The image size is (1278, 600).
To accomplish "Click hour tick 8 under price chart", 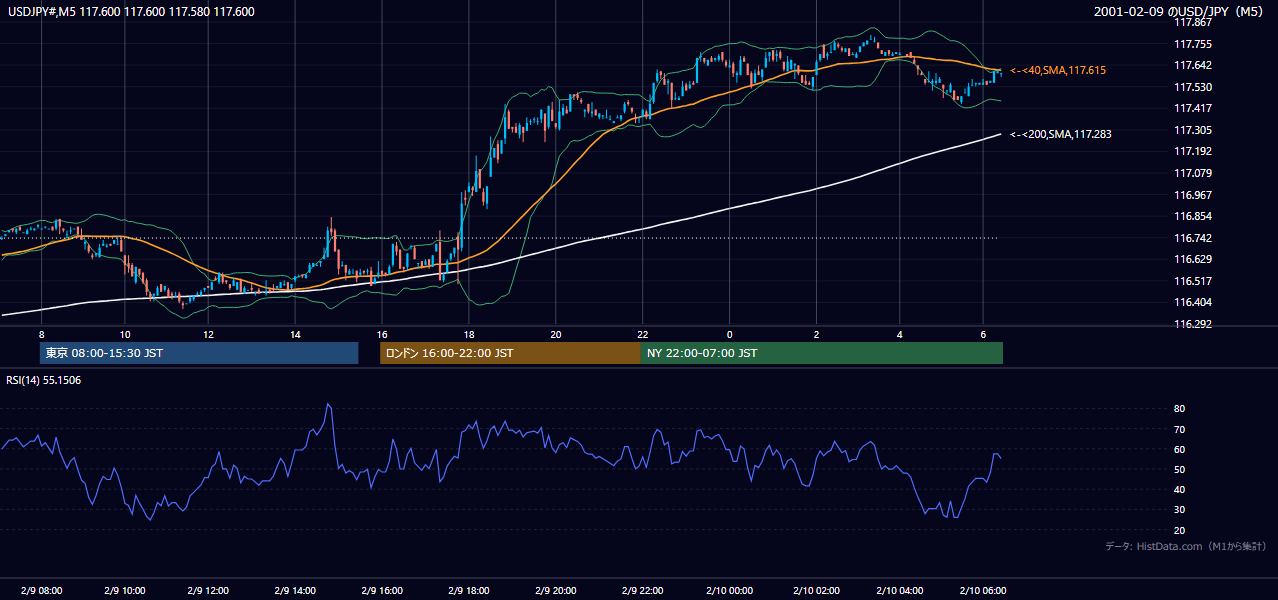I will (x=41, y=334).
